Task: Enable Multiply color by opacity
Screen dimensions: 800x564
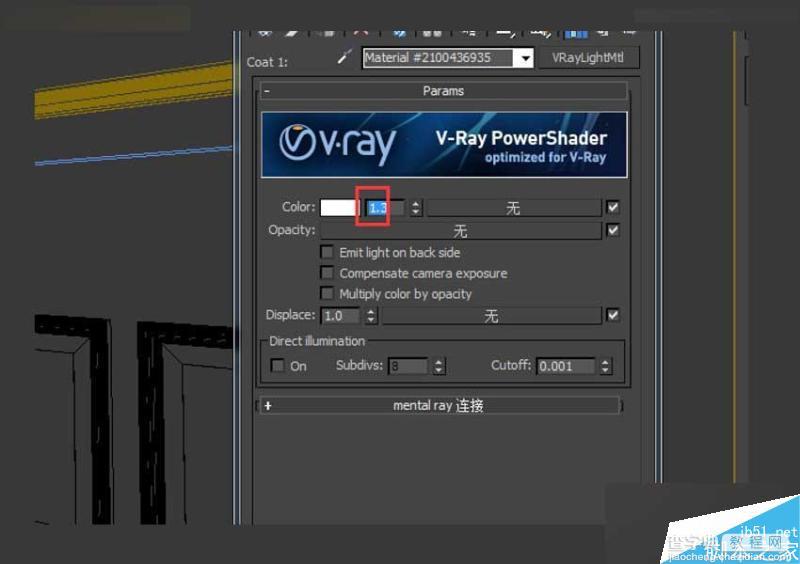Action: point(327,293)
